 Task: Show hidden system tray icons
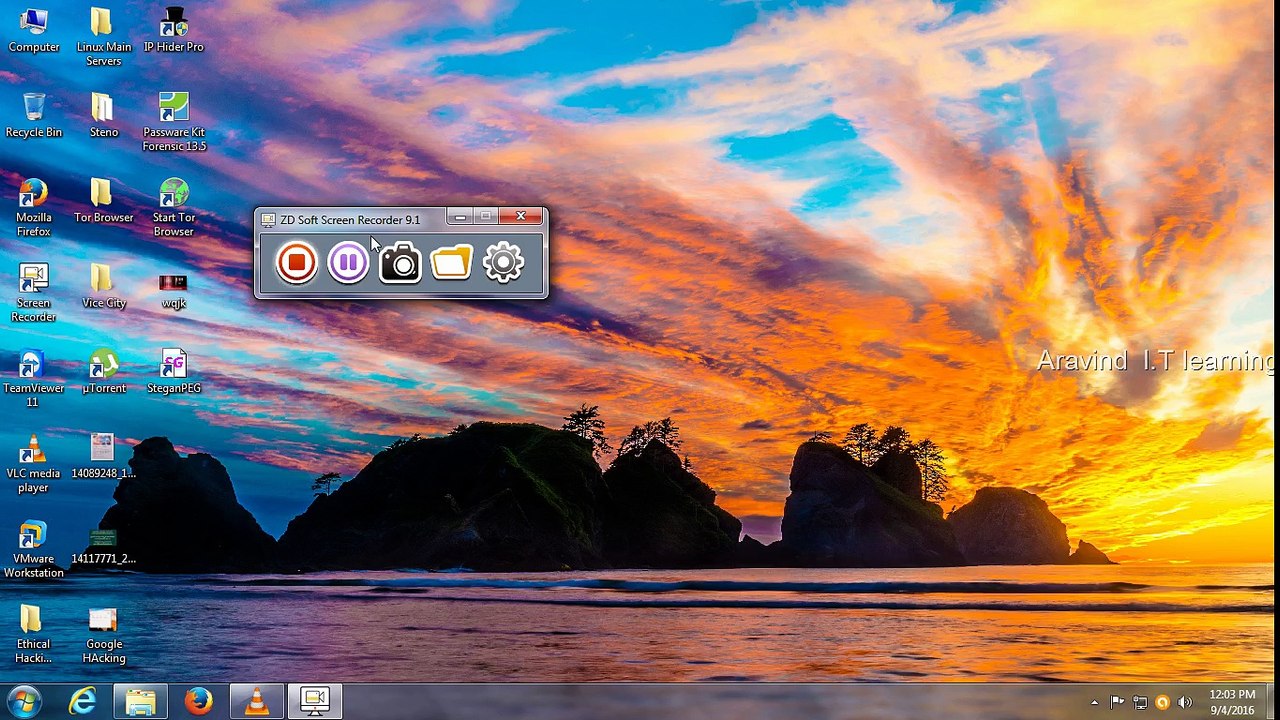(x=1094, y=702)
